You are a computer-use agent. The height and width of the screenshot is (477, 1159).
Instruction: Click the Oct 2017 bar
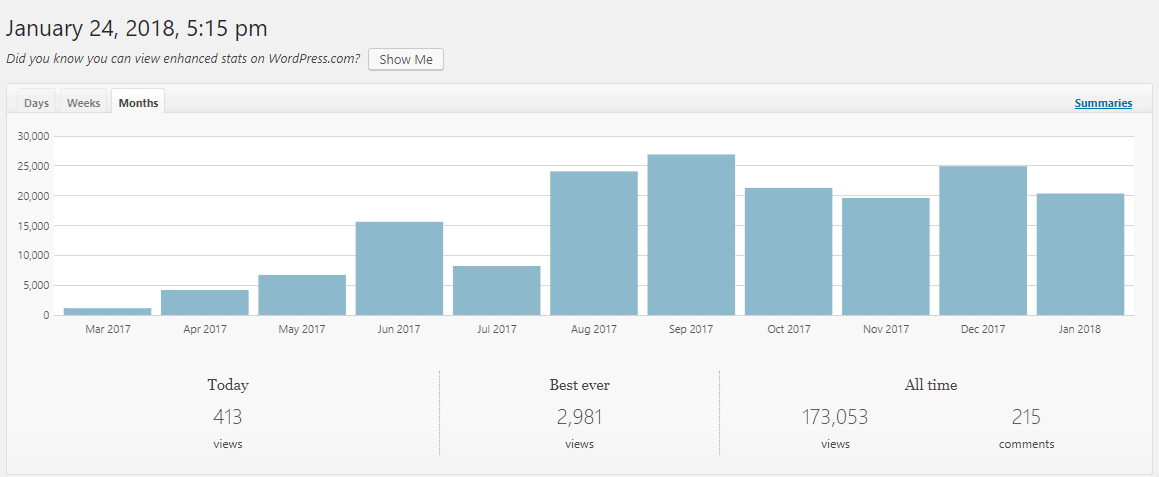(x=789, y=251)
